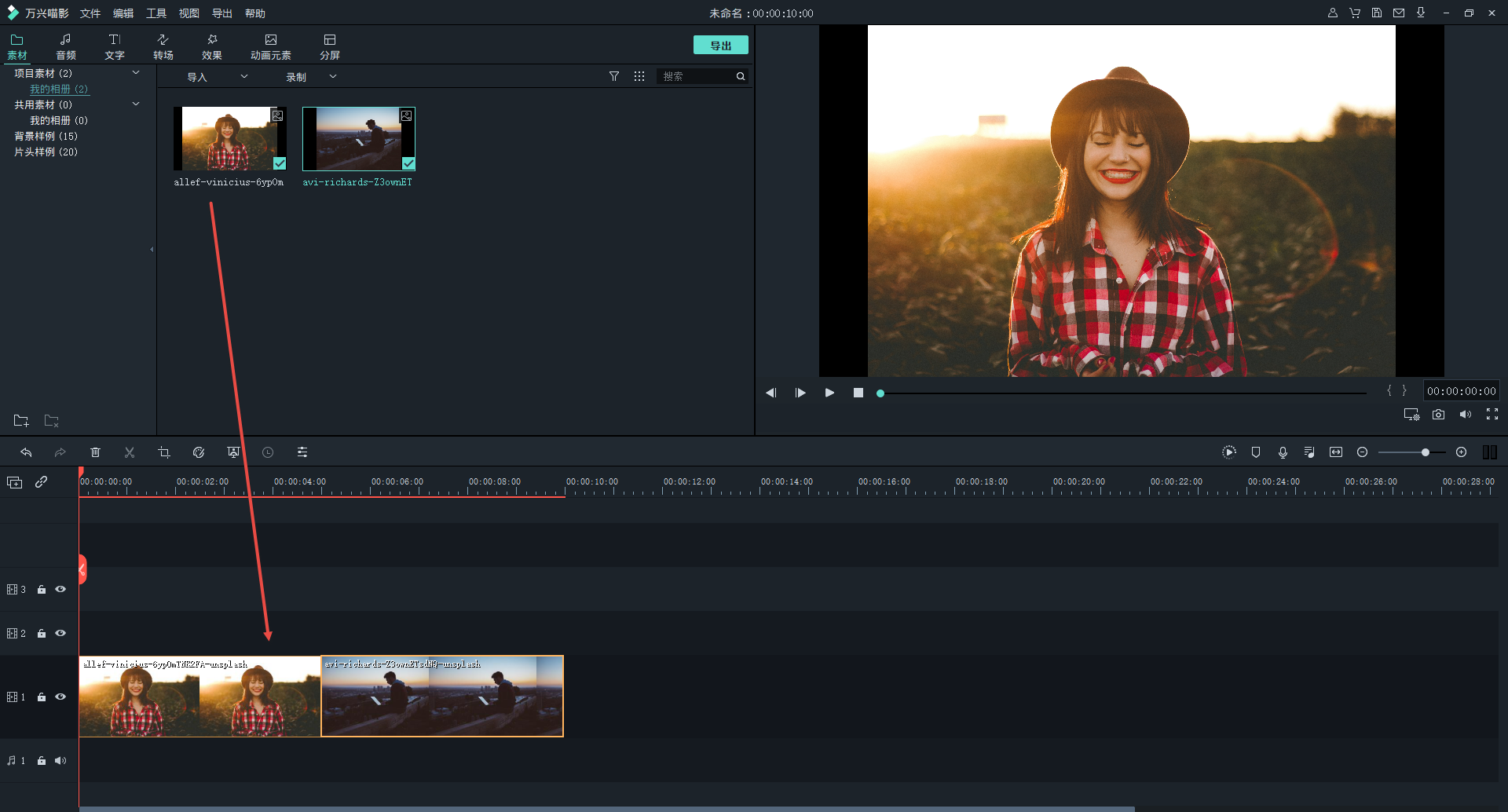Switch to the 转场 transitions tab
1508x812 pixels.
[163, 46]
